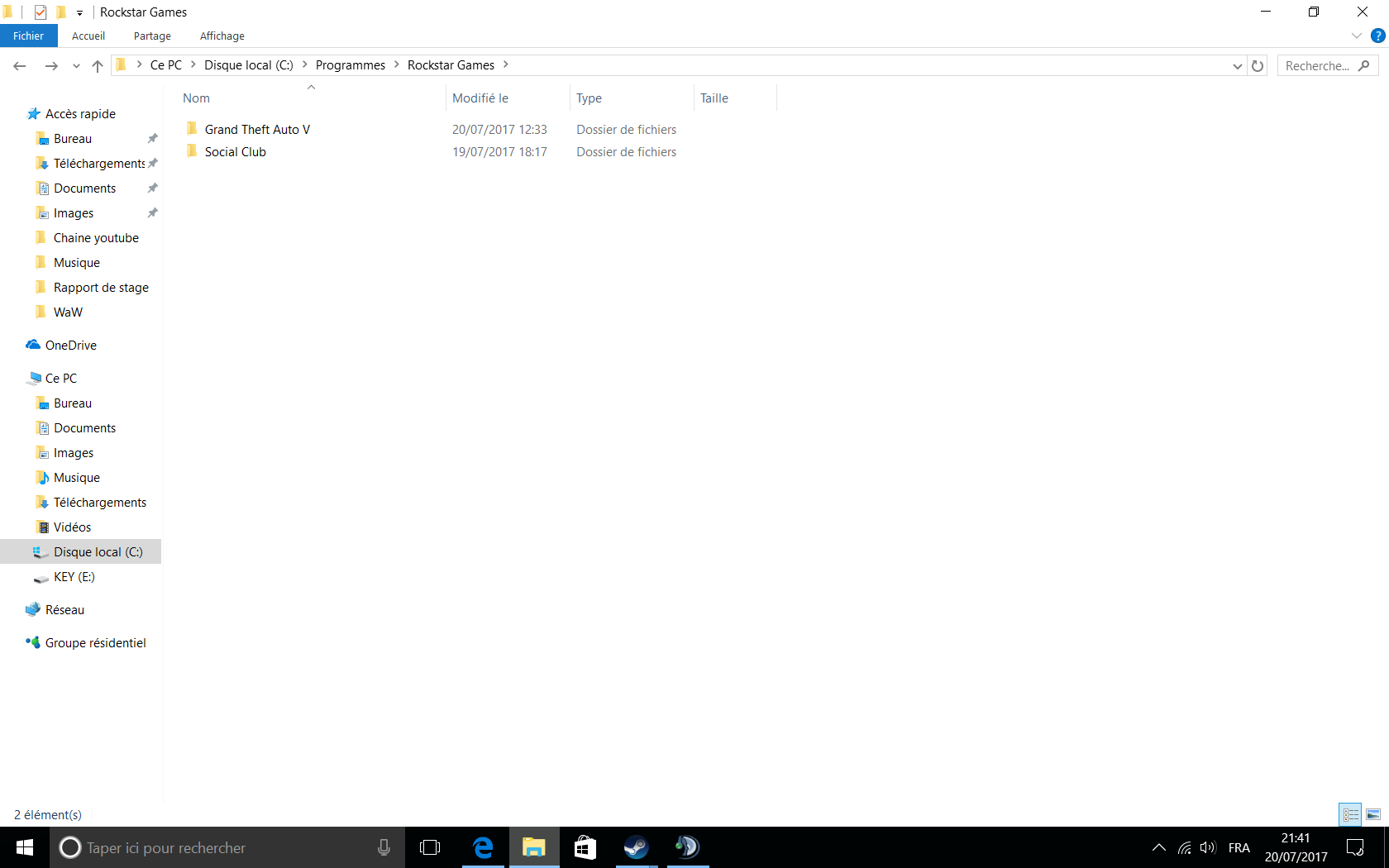Expand chevron after Rockstar Games breadcrumb
Screen dimensions: 1389x868
click(506, 64)
